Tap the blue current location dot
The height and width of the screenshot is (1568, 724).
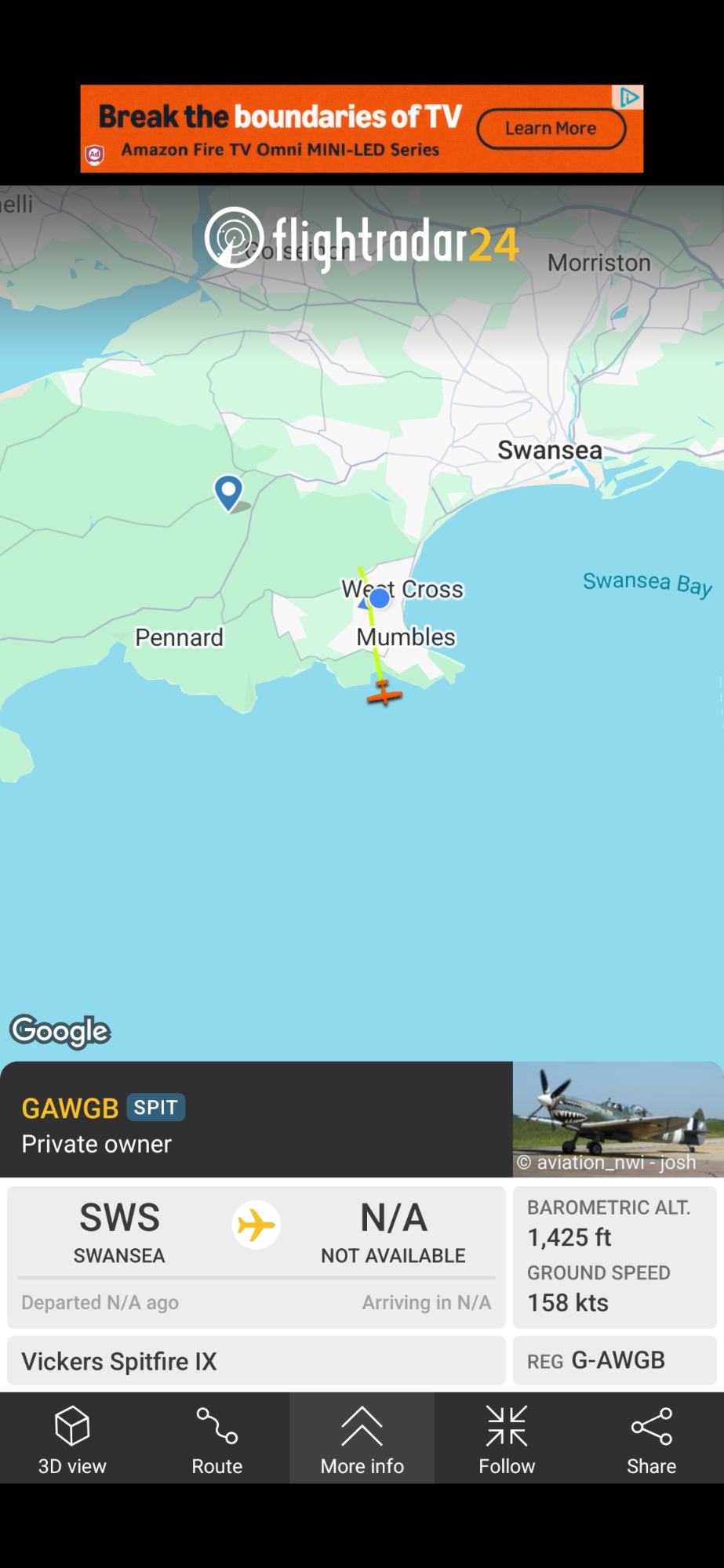coord(380,598)
